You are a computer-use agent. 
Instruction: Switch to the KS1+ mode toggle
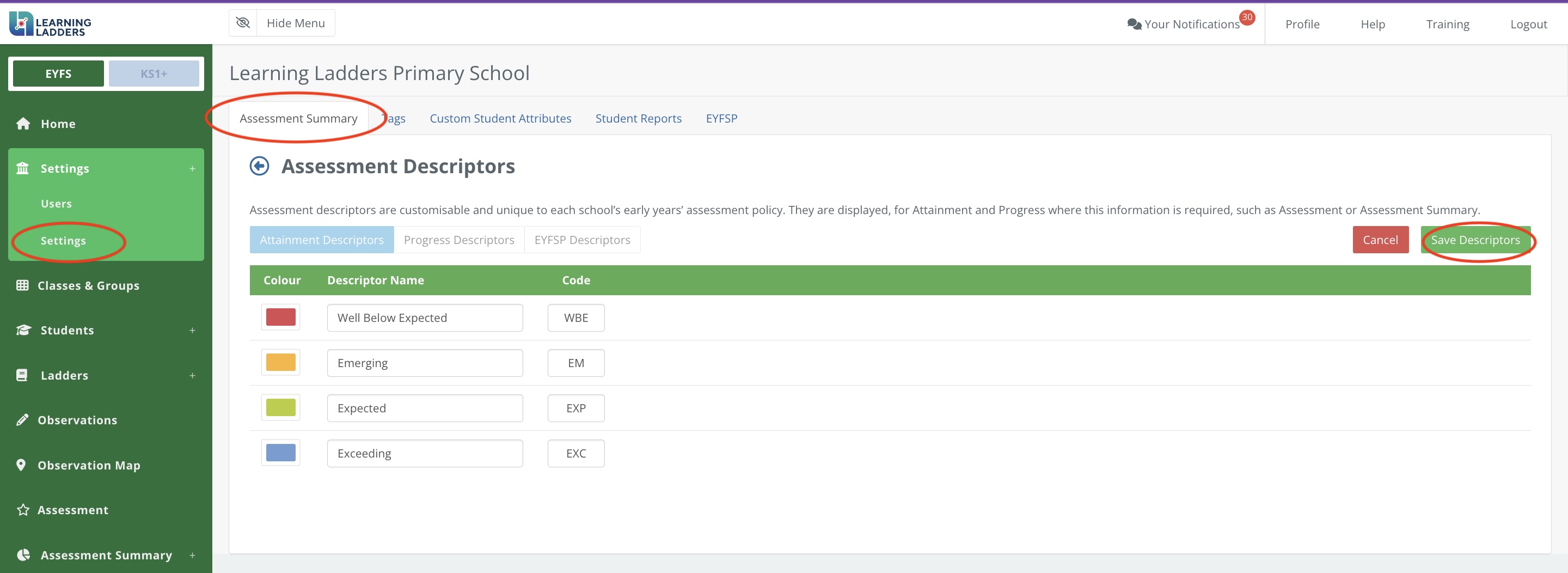[x=154, y=74]
